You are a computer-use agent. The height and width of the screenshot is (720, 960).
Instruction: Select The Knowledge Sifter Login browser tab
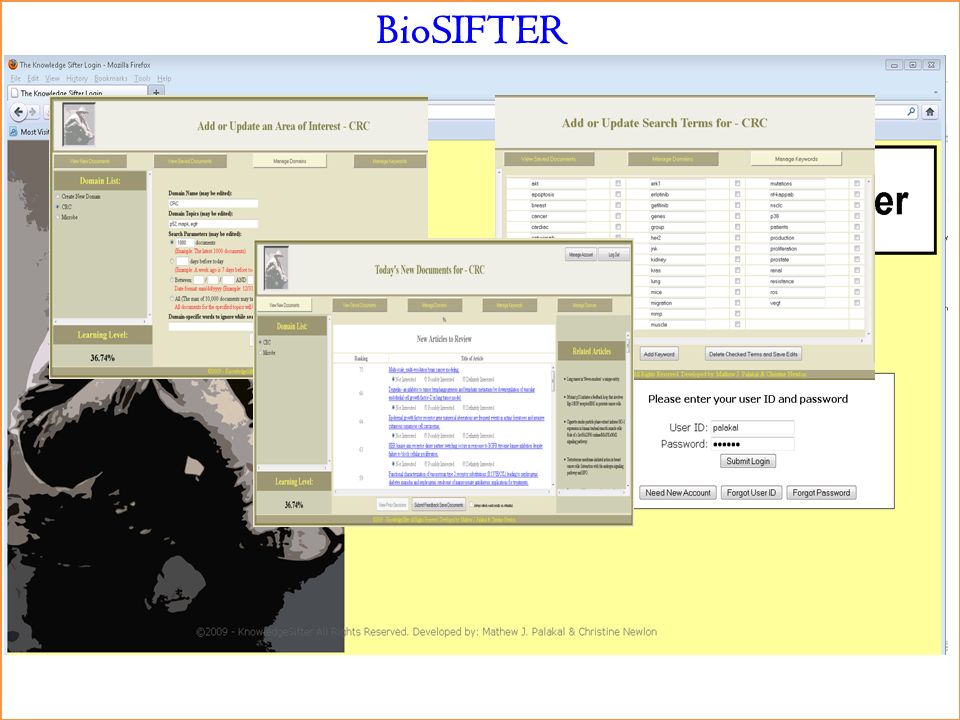[77, 93]
